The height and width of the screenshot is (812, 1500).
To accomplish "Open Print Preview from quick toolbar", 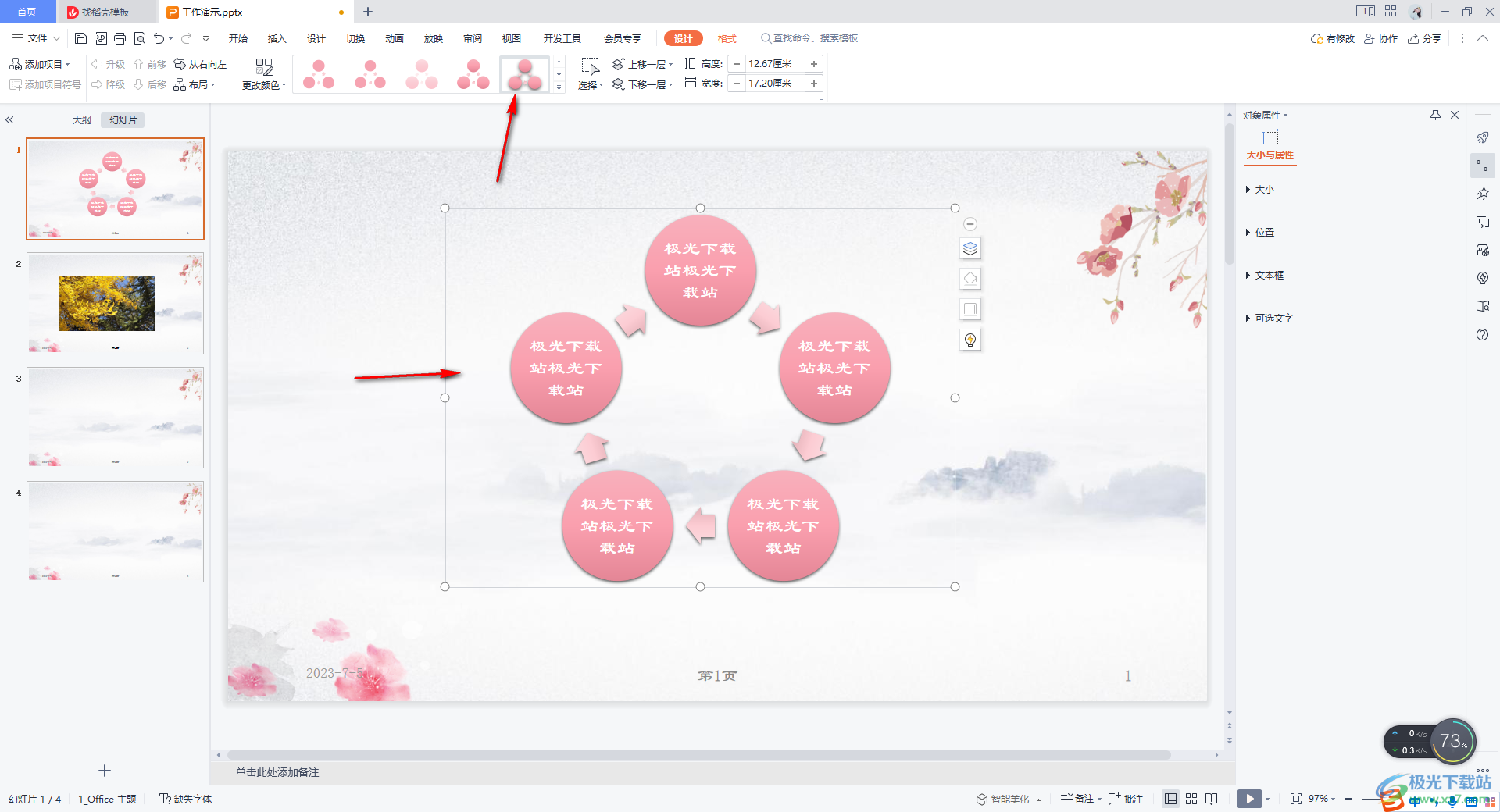I will [140, 38].
